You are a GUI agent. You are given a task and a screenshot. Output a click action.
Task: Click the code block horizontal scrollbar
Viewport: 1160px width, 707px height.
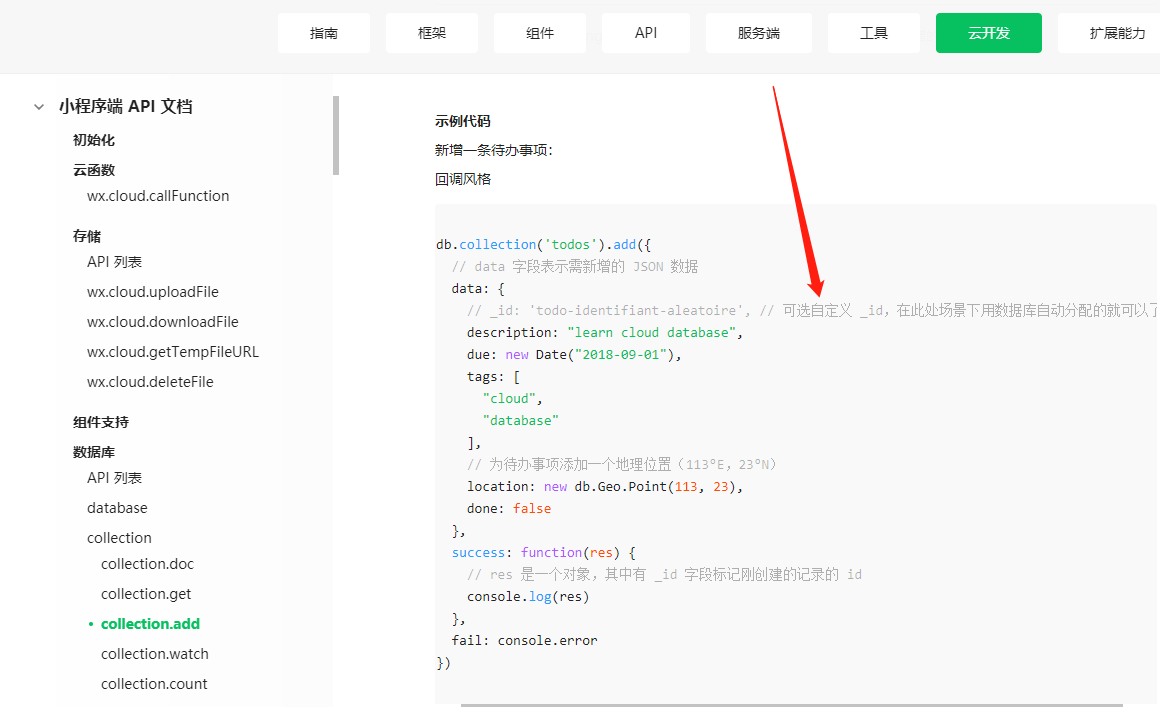pos(792,705)
